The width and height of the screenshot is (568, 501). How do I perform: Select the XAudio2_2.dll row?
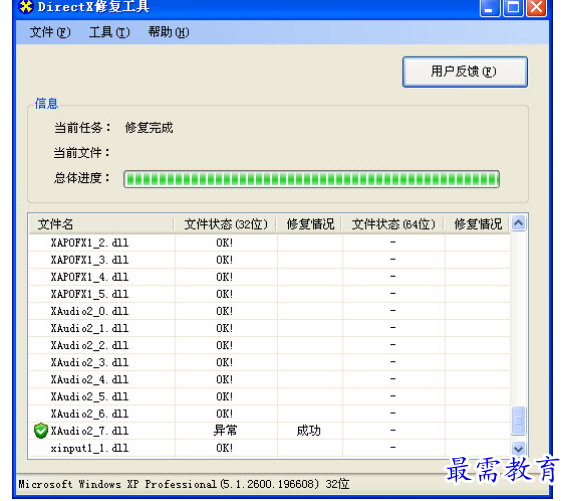(x=270, y=345)
